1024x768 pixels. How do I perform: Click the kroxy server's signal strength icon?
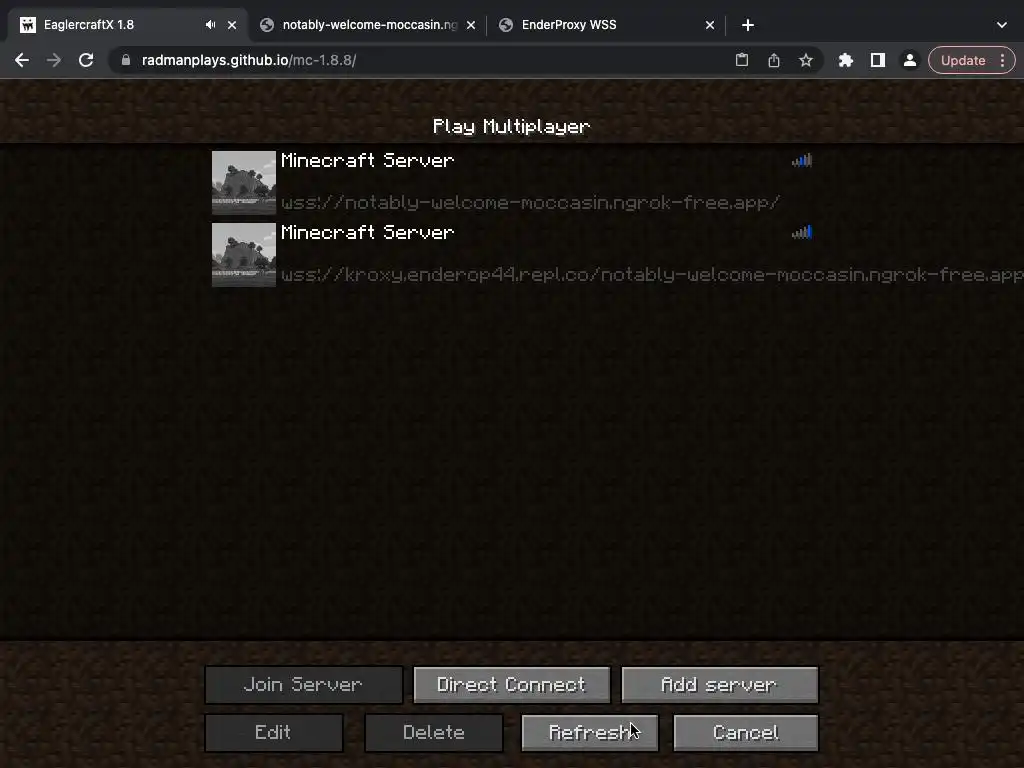click(x=802, y=232)
